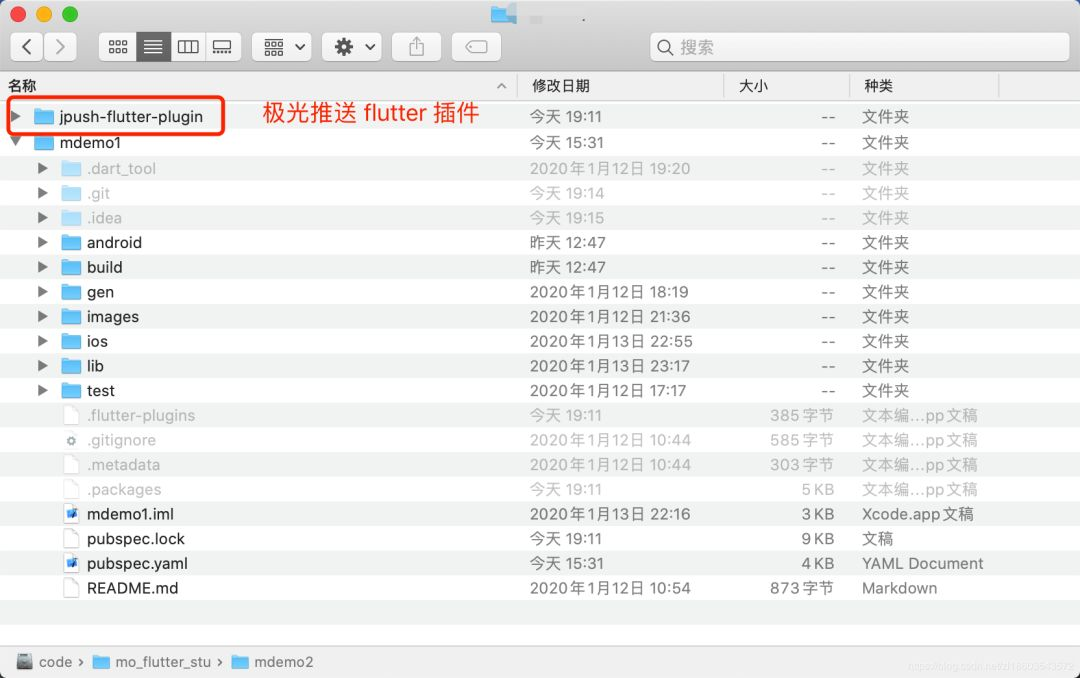
Task: Expand the android folder triangle
Action: tap(43, 243)
